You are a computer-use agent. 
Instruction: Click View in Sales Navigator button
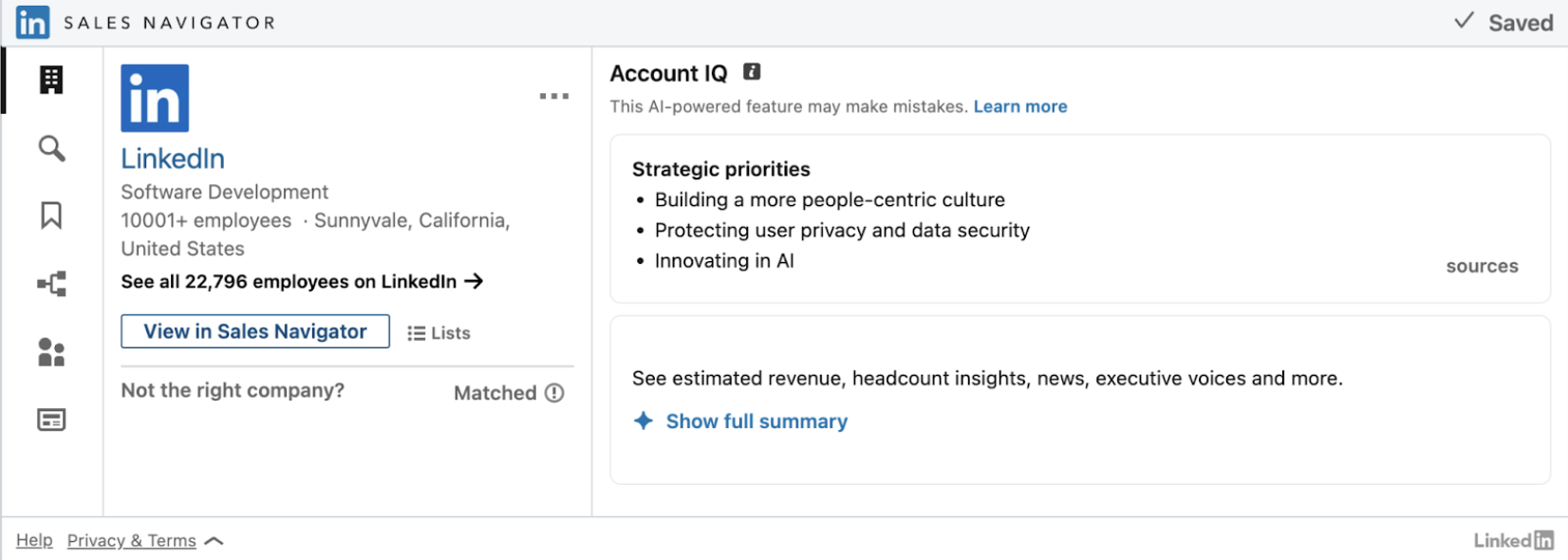click(x=255, y=331)
